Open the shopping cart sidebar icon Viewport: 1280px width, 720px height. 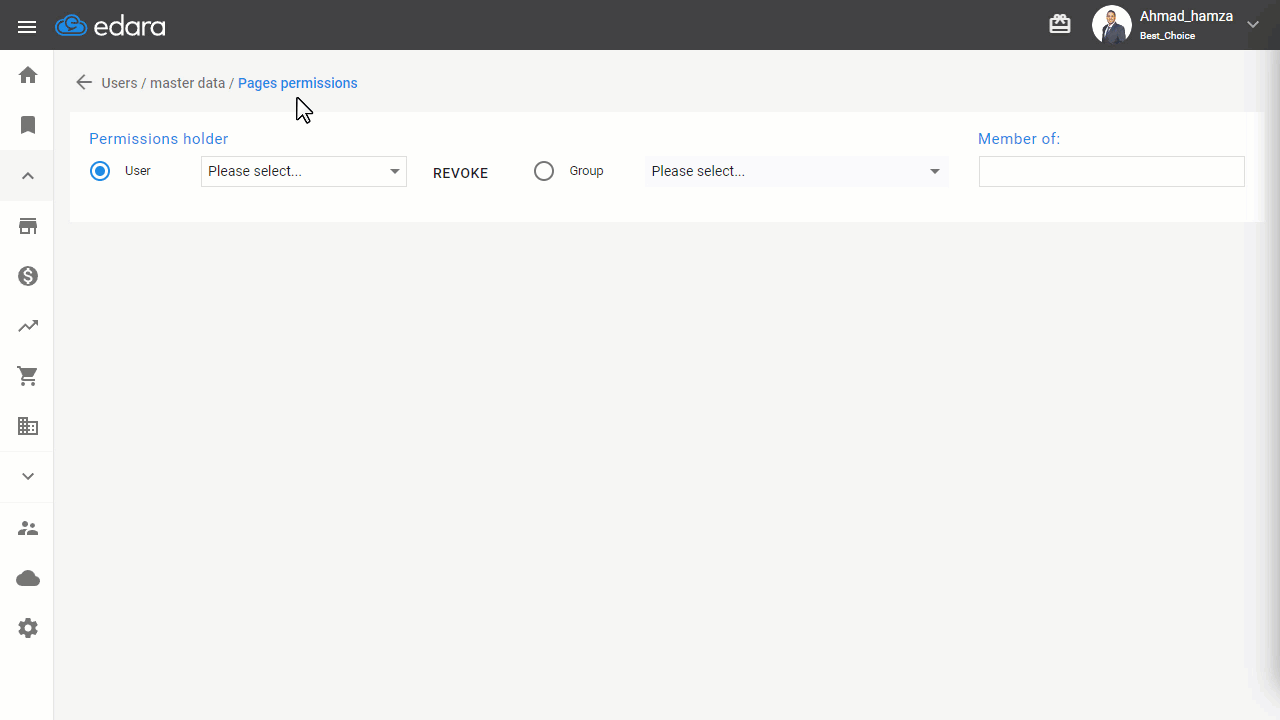click(x=28, y=376)
